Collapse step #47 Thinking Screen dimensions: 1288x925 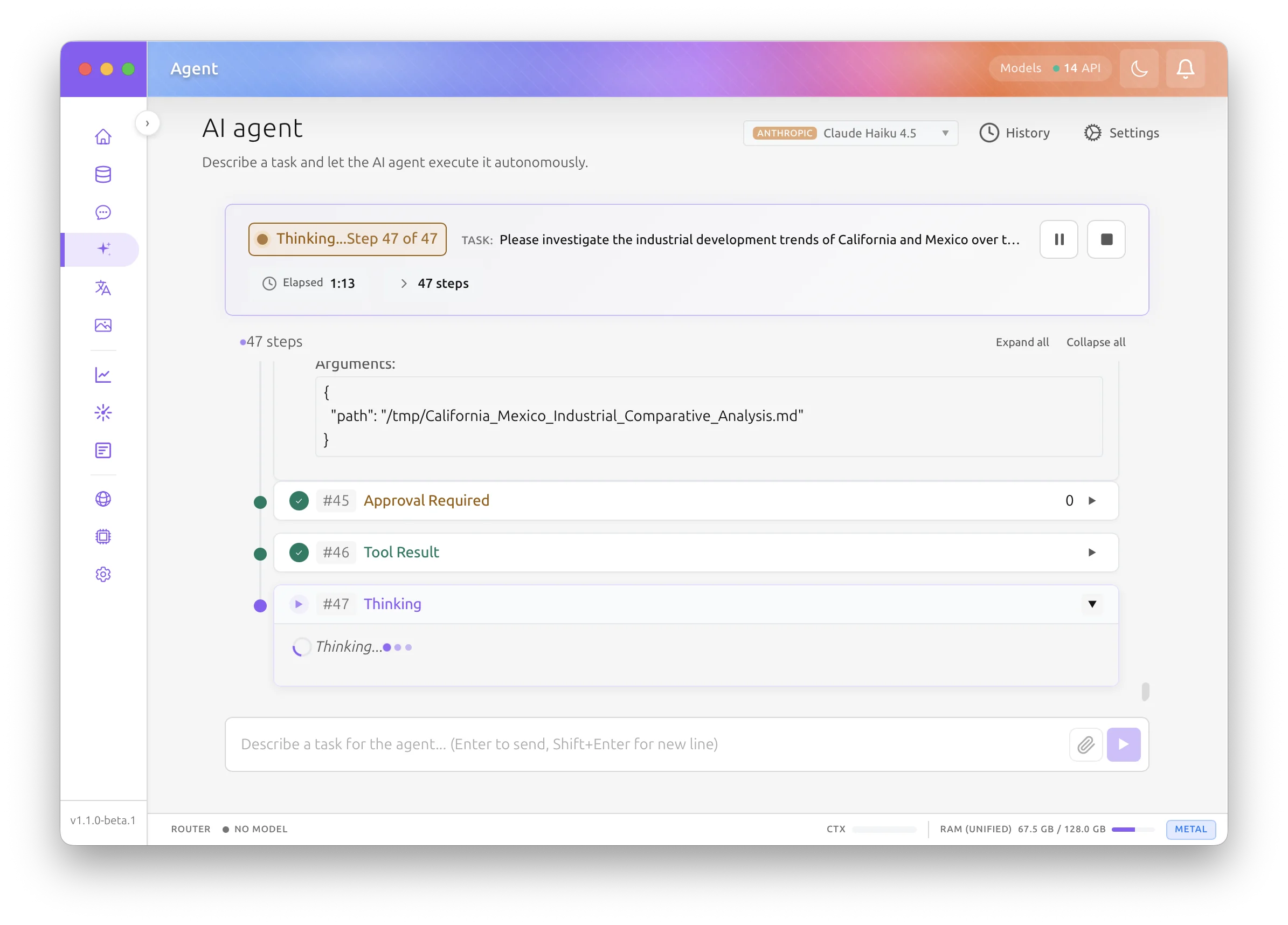(x=1091, y=604)
